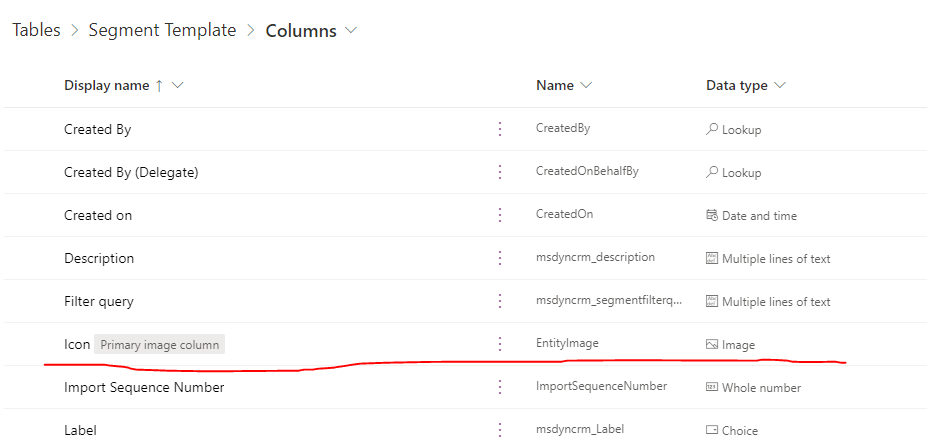This screenshot has width=927, height=442.
Task: Select the msdyncrm_segmentfilterq... name cell
Action: [x=609, y=300]
